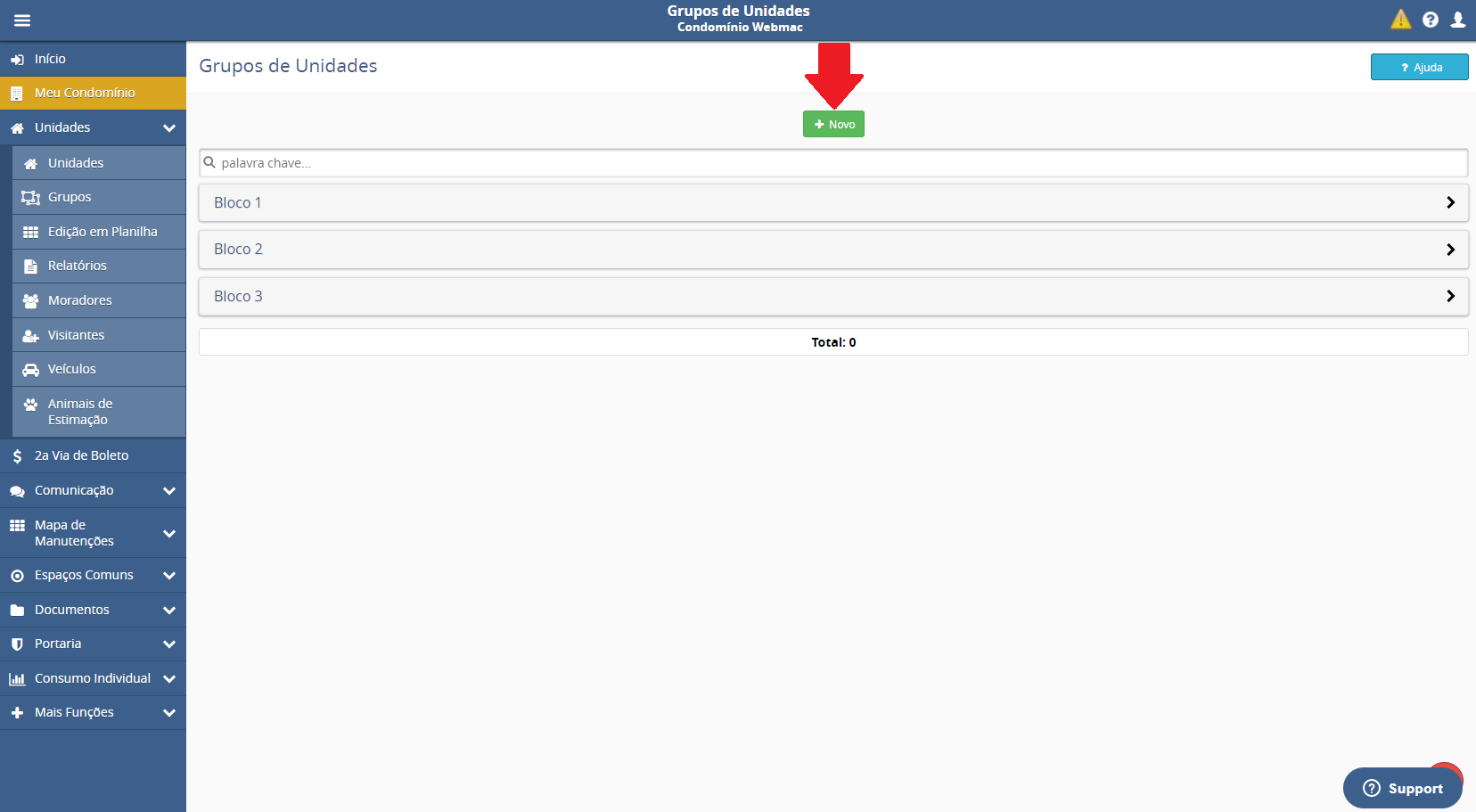Expand the Mais Funções chevron
This screenshot has width=1476, height=812.
(x=169, y=713)
